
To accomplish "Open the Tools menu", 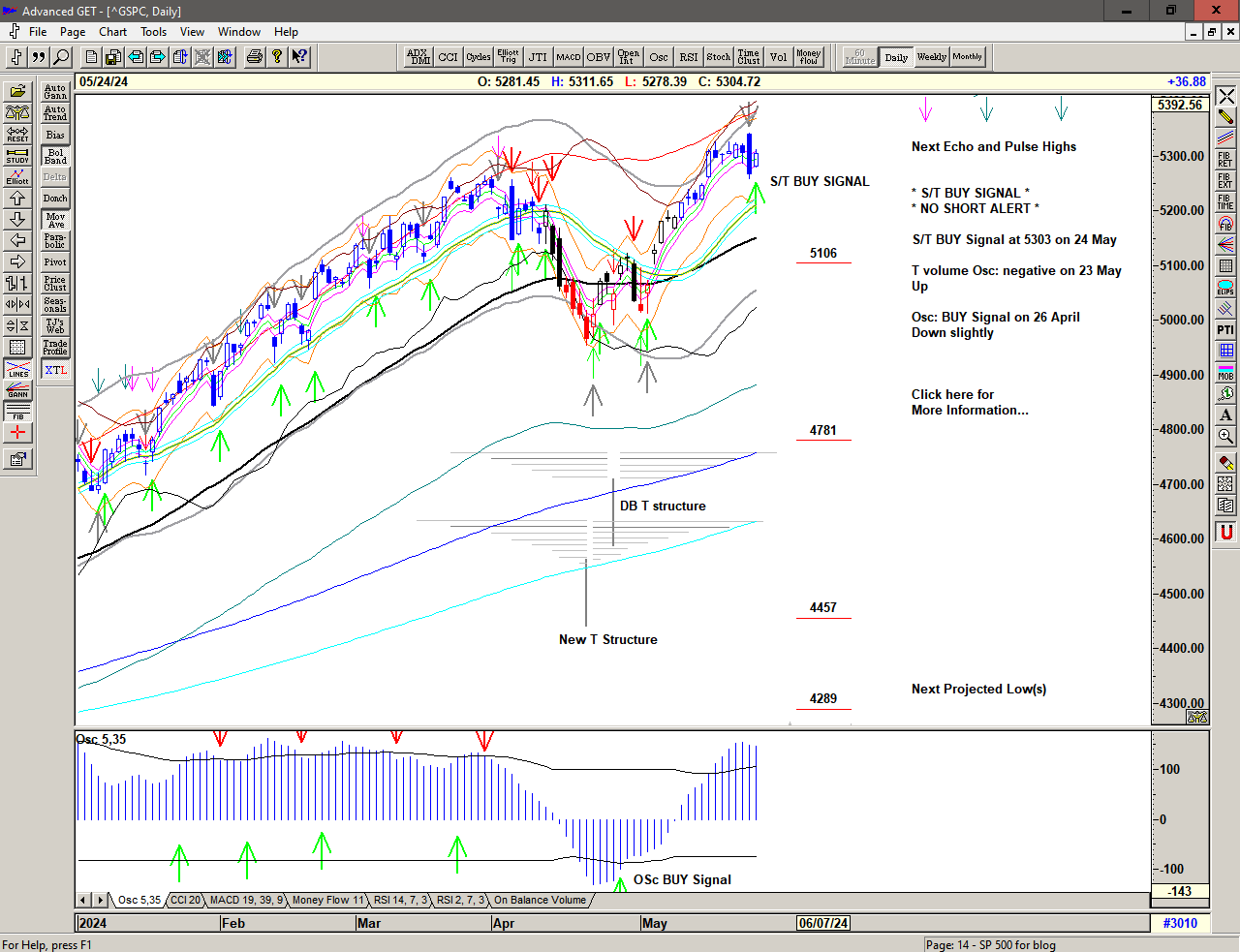I will pyautogui.click(x=153, y=32).
